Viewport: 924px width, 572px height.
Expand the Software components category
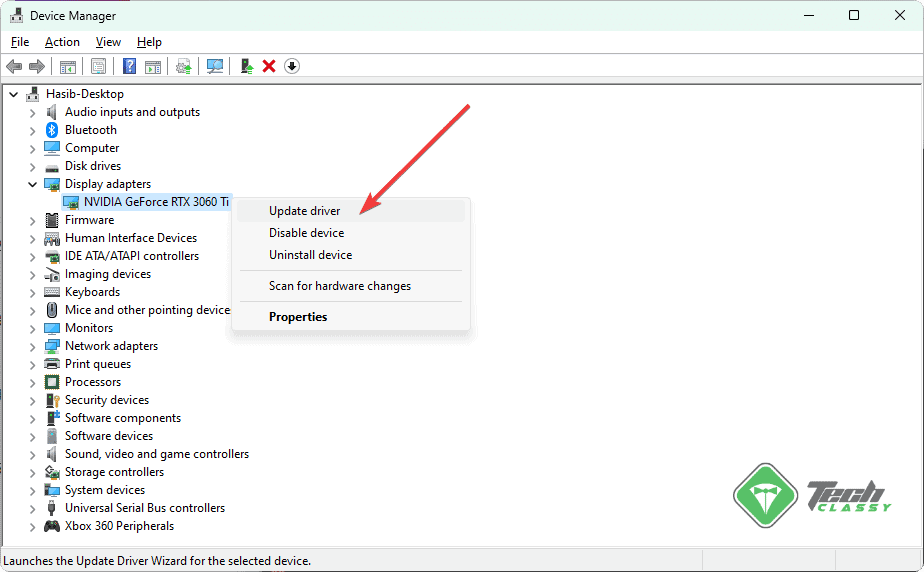32,418
